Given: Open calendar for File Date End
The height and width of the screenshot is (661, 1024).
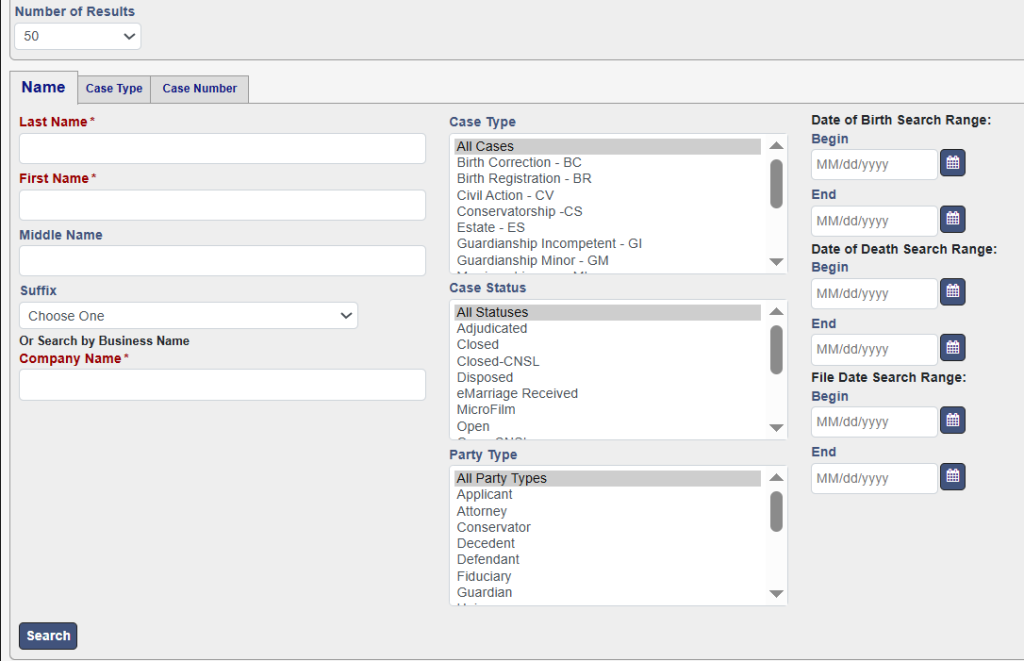Looking at the screenshot, I should click(x=953, y=477).
